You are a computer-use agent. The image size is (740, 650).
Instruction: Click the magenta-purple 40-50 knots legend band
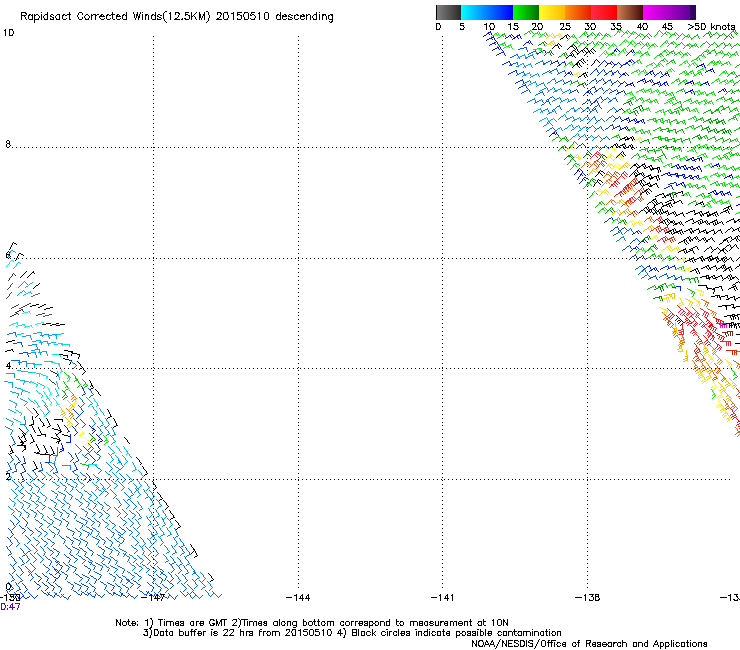pyautogui.click(x=669, y=12)
